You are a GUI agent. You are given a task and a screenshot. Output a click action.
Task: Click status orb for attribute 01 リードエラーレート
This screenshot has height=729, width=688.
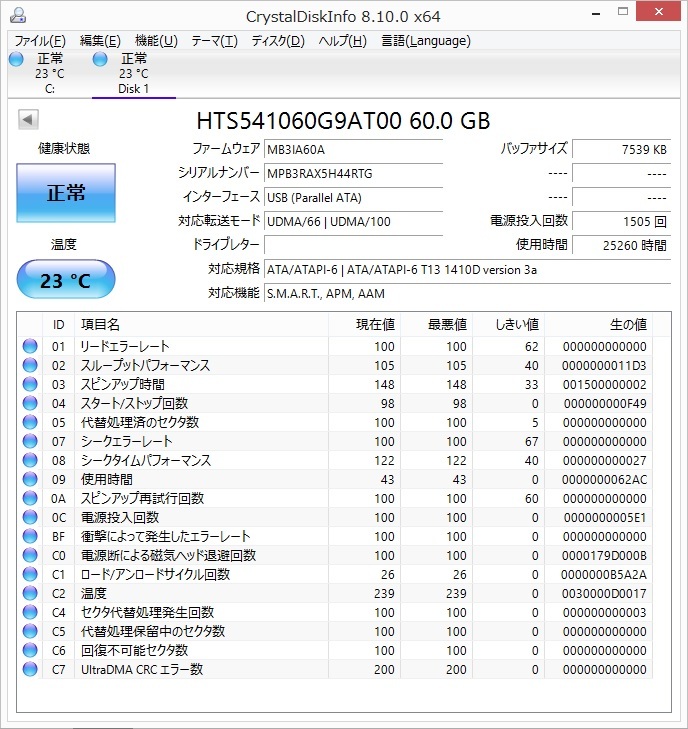30,346
